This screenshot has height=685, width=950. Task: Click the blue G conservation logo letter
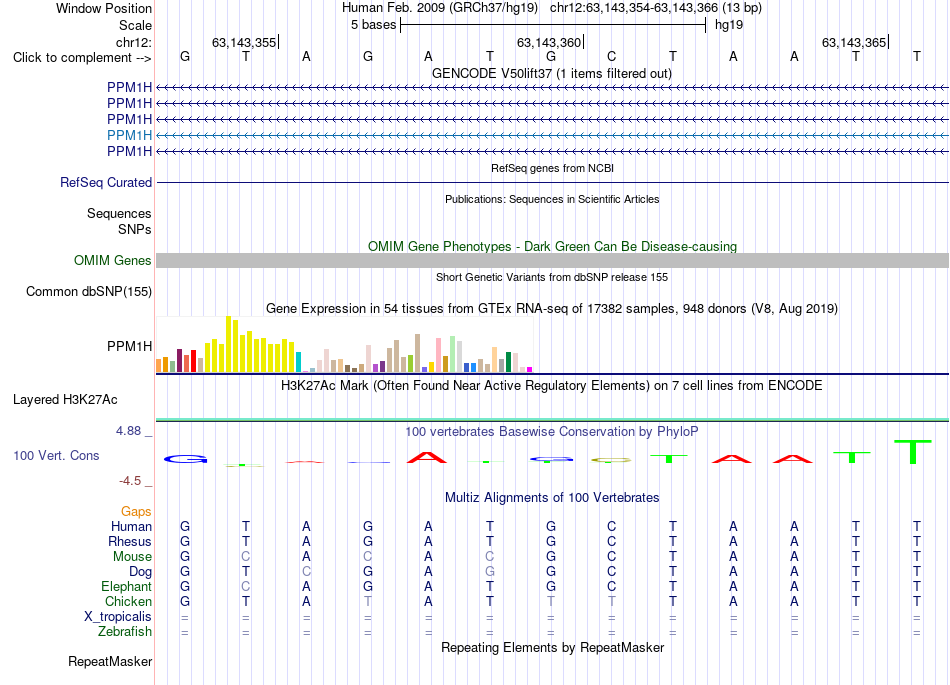coord(185,459)
